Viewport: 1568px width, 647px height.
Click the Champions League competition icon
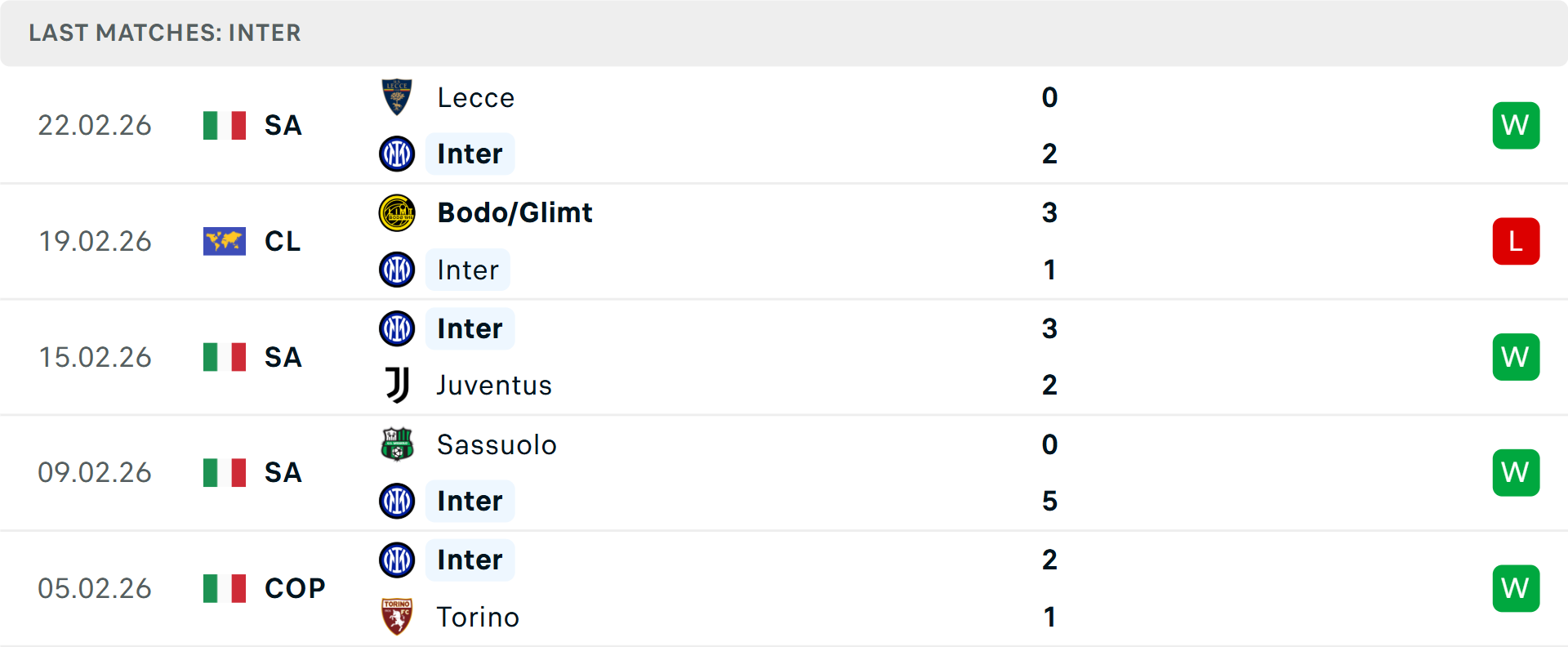224,241
